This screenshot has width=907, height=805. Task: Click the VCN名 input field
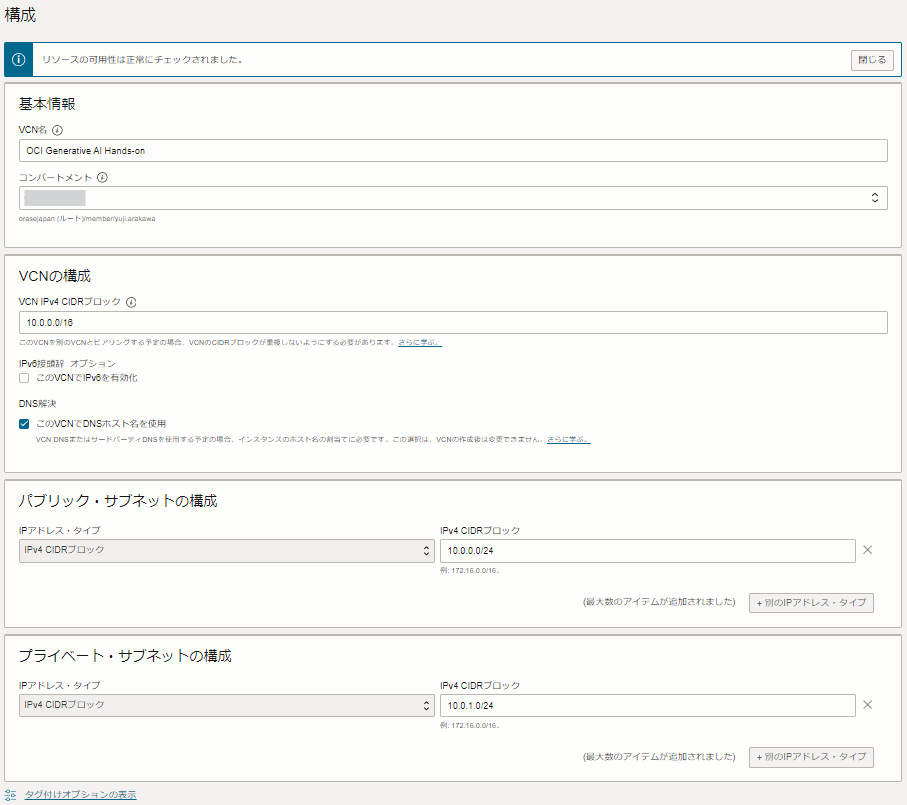coord(453,150)
